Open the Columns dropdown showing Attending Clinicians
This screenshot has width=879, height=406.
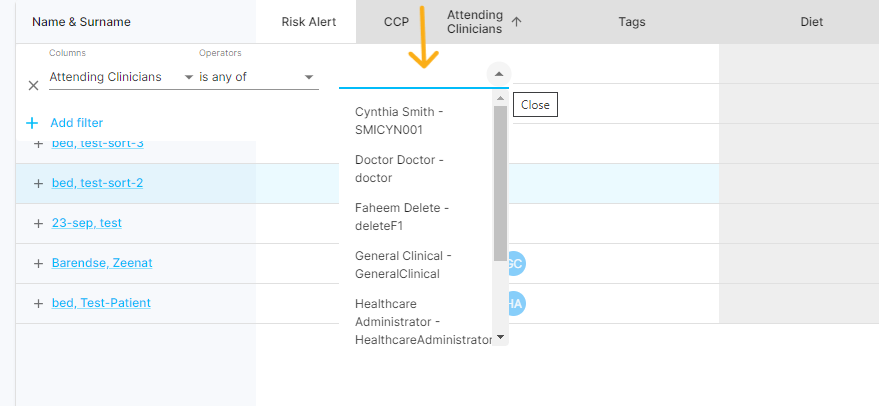click(x=120, y=77)
